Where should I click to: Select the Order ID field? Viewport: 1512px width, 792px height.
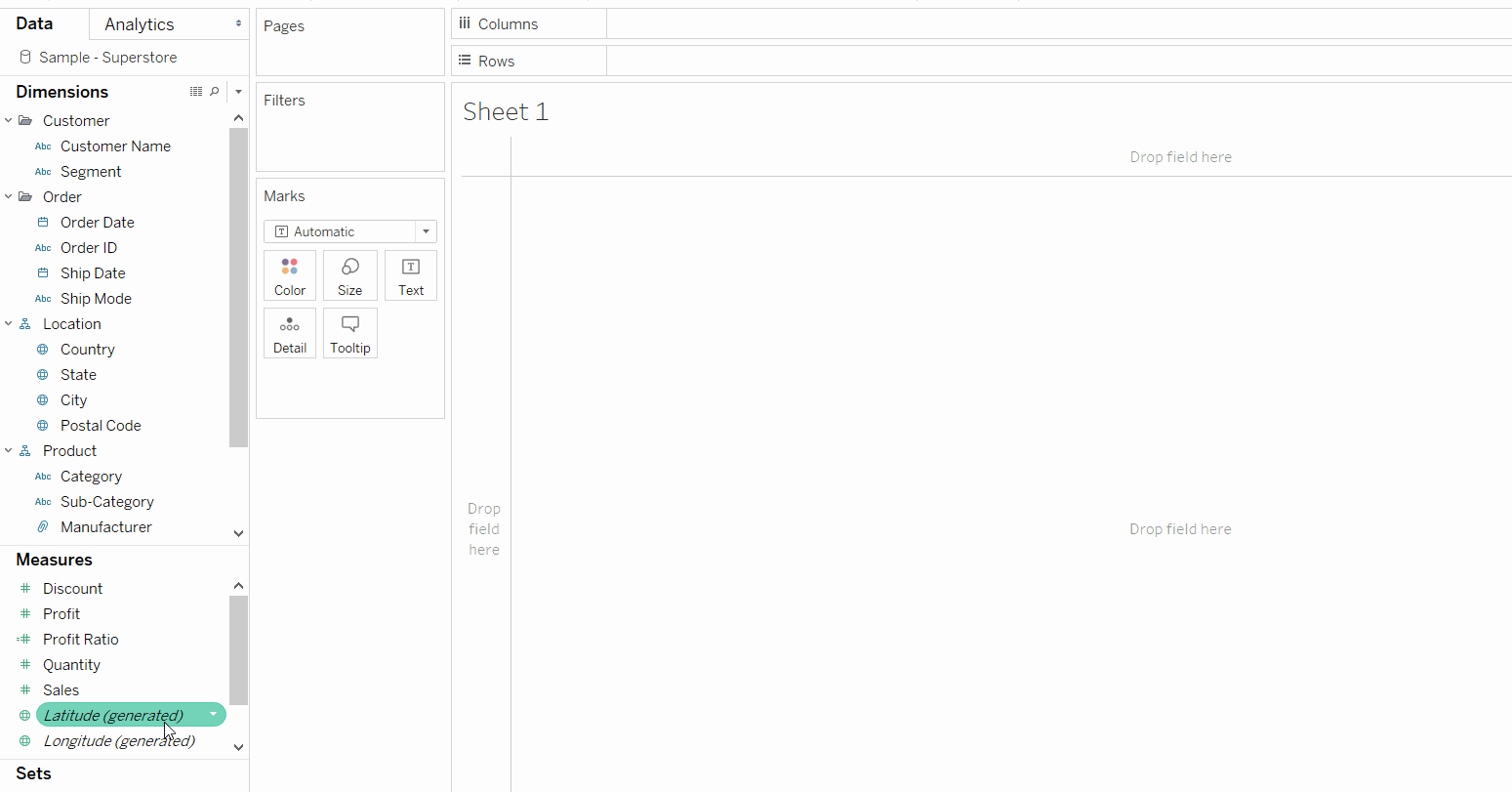coord(89,248)
